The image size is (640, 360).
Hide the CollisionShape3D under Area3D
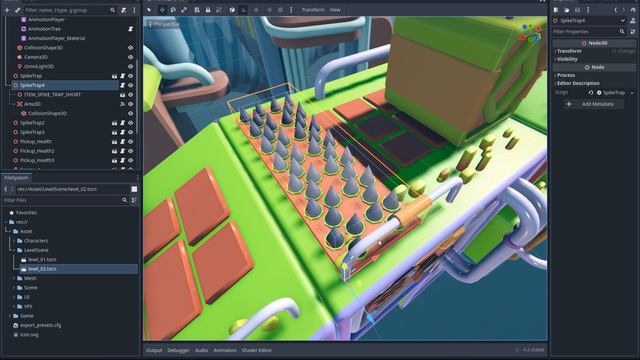[x=131, y=113]
